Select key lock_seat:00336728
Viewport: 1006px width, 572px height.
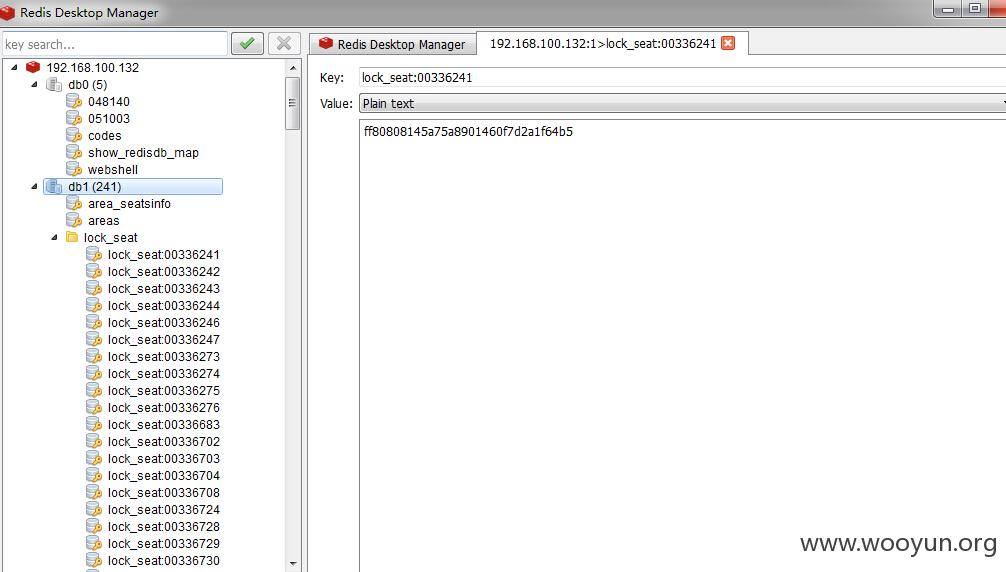pyautogui.click(x=164, y=526)
